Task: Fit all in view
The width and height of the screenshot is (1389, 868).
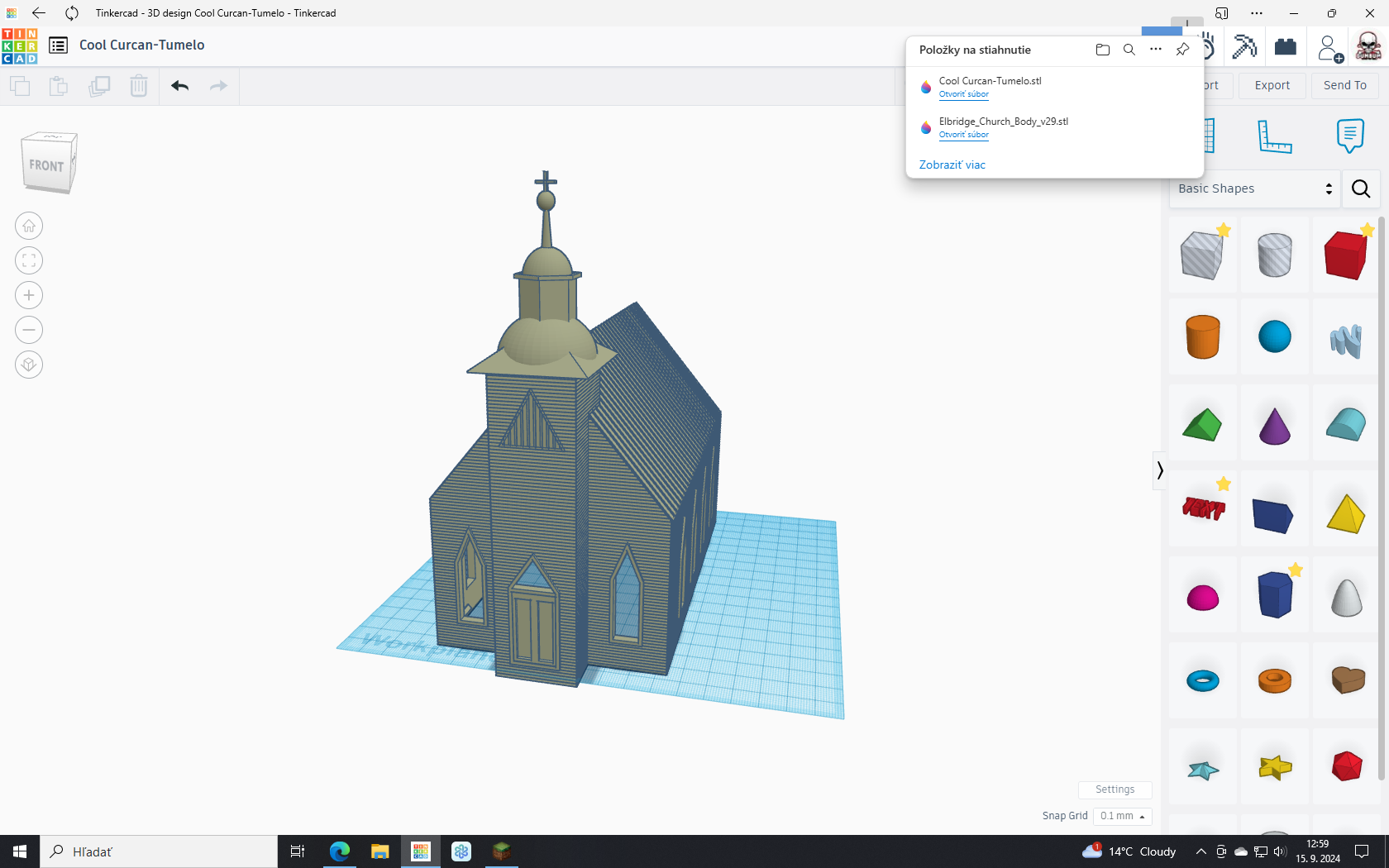Action: 29,260
